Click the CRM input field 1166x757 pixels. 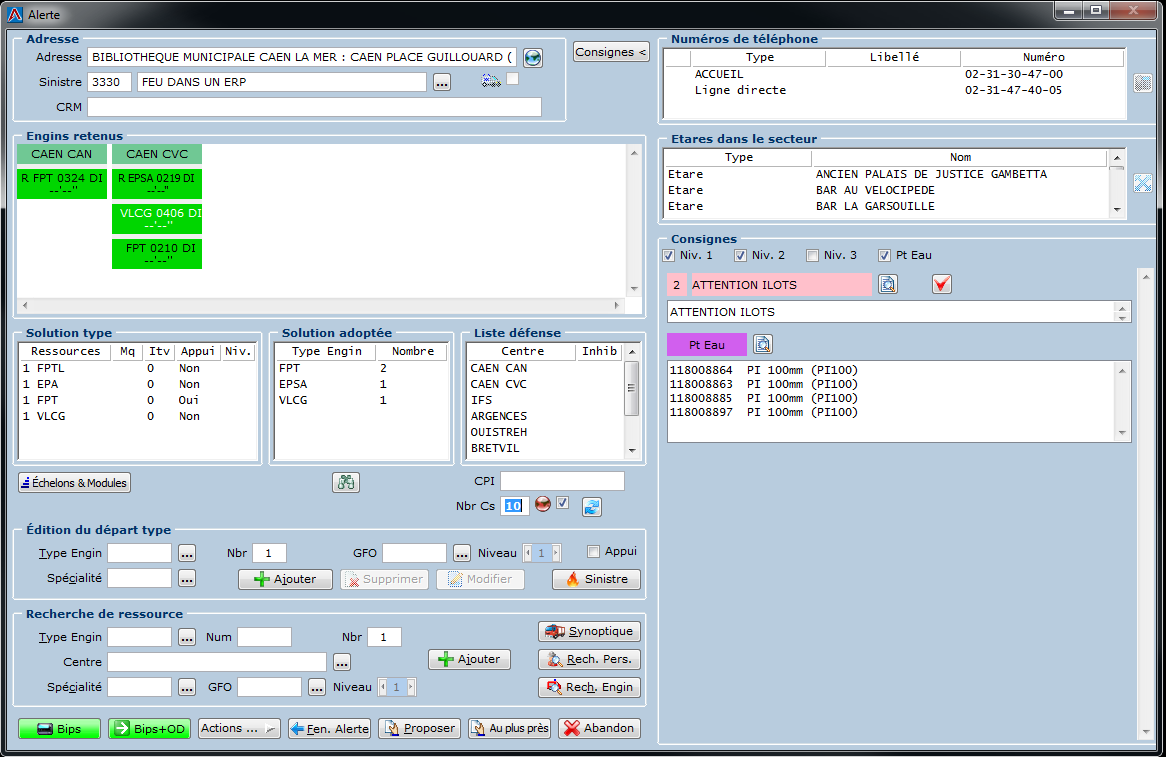pyautogui.click(x=315, y=107)
